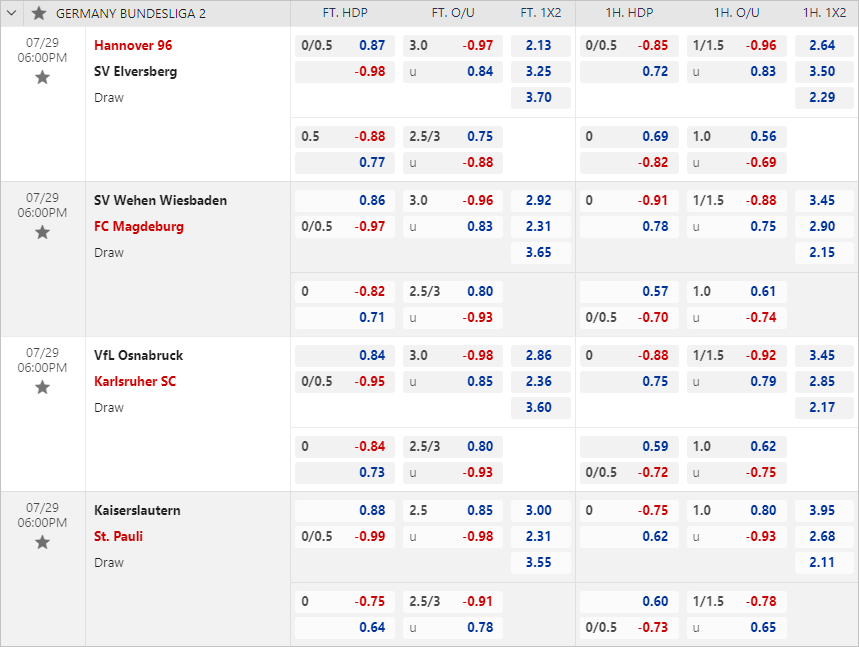Image resolution: width=859 pixels, height=647 pixels.
Task: Select VfL Osnabruck FT handicap odds 0.84
Action: 345,356
